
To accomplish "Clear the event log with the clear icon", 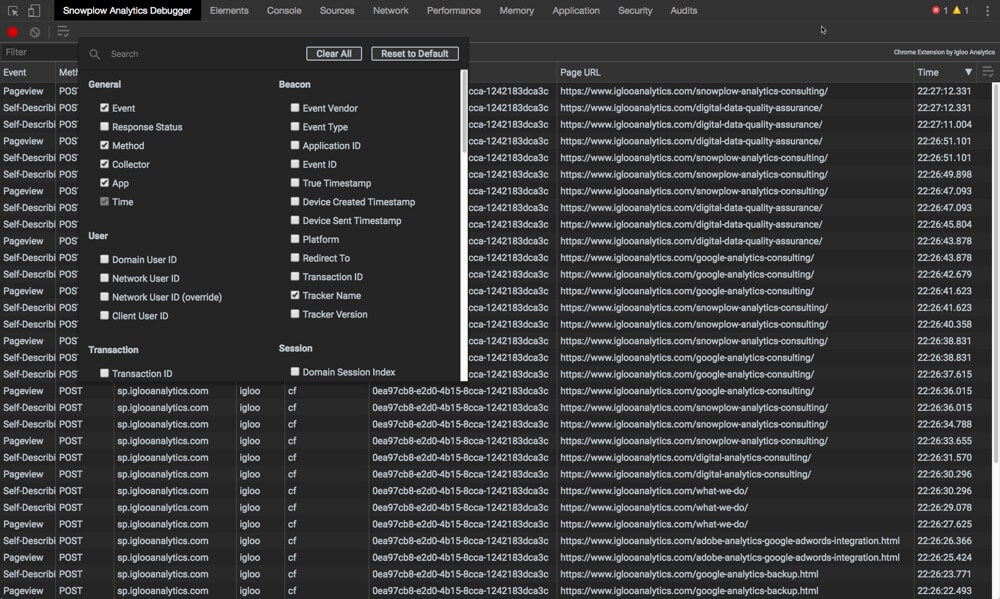I will [35, 31].
